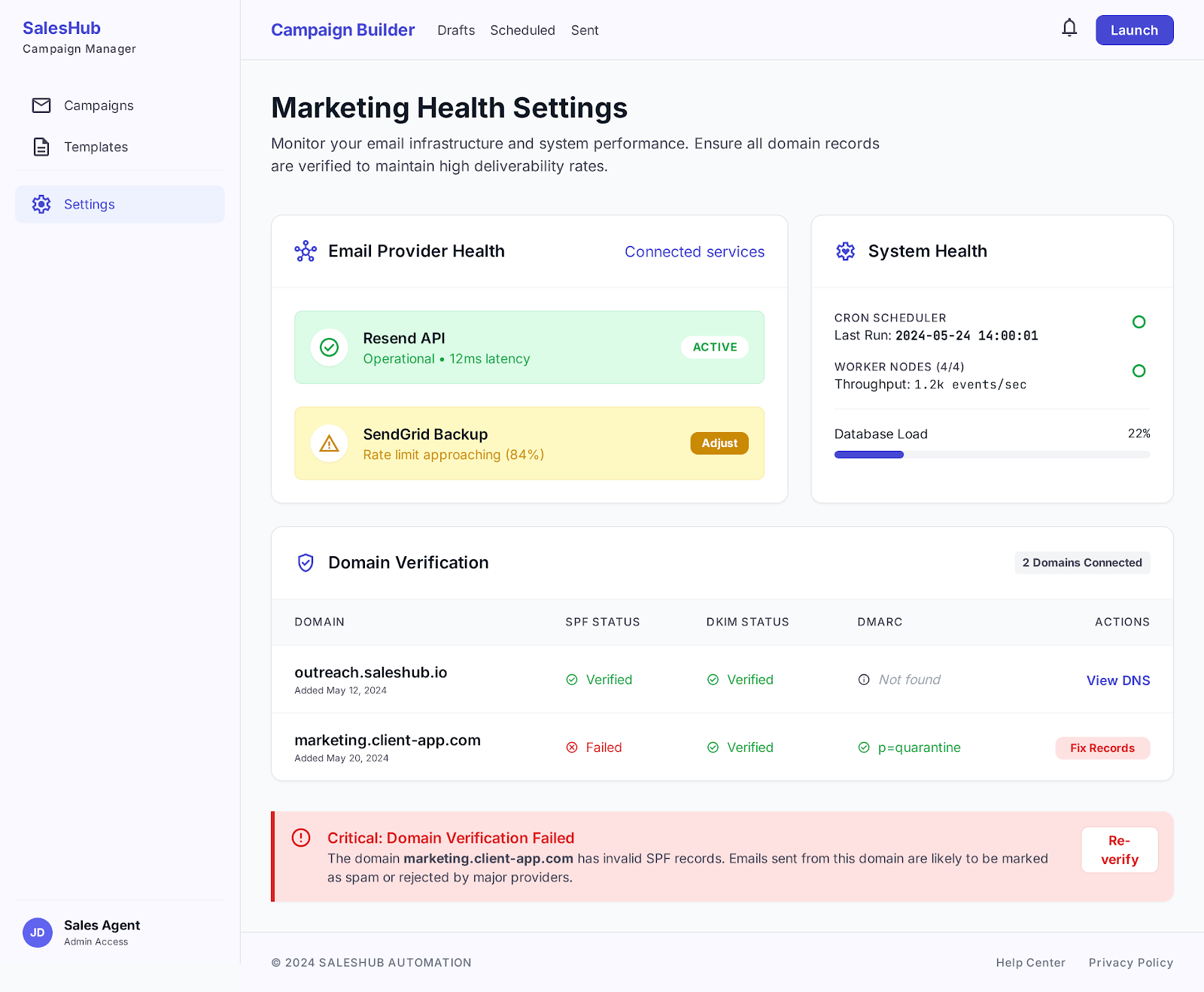This screenshot has width=1204, height=992.
Task: Click the 'Operational • 12ms latency' text
Action: [446, 359]
